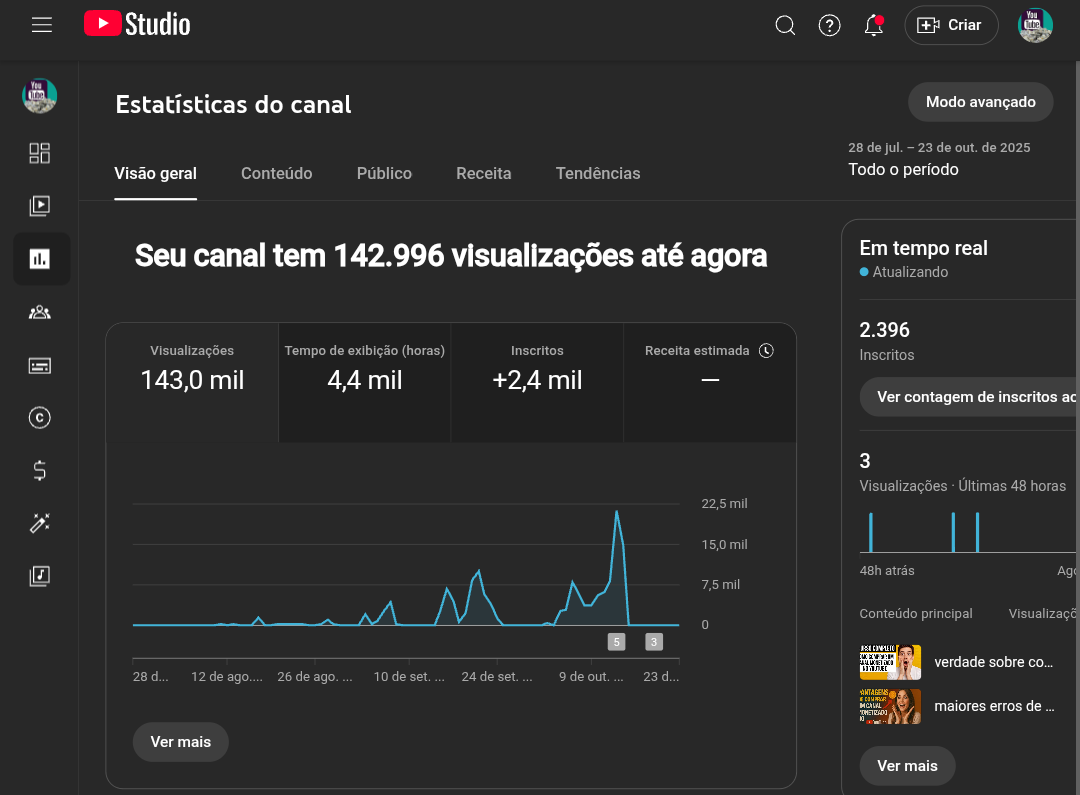
Task: Click the search magnifier icon
Action: coord(785,26)
